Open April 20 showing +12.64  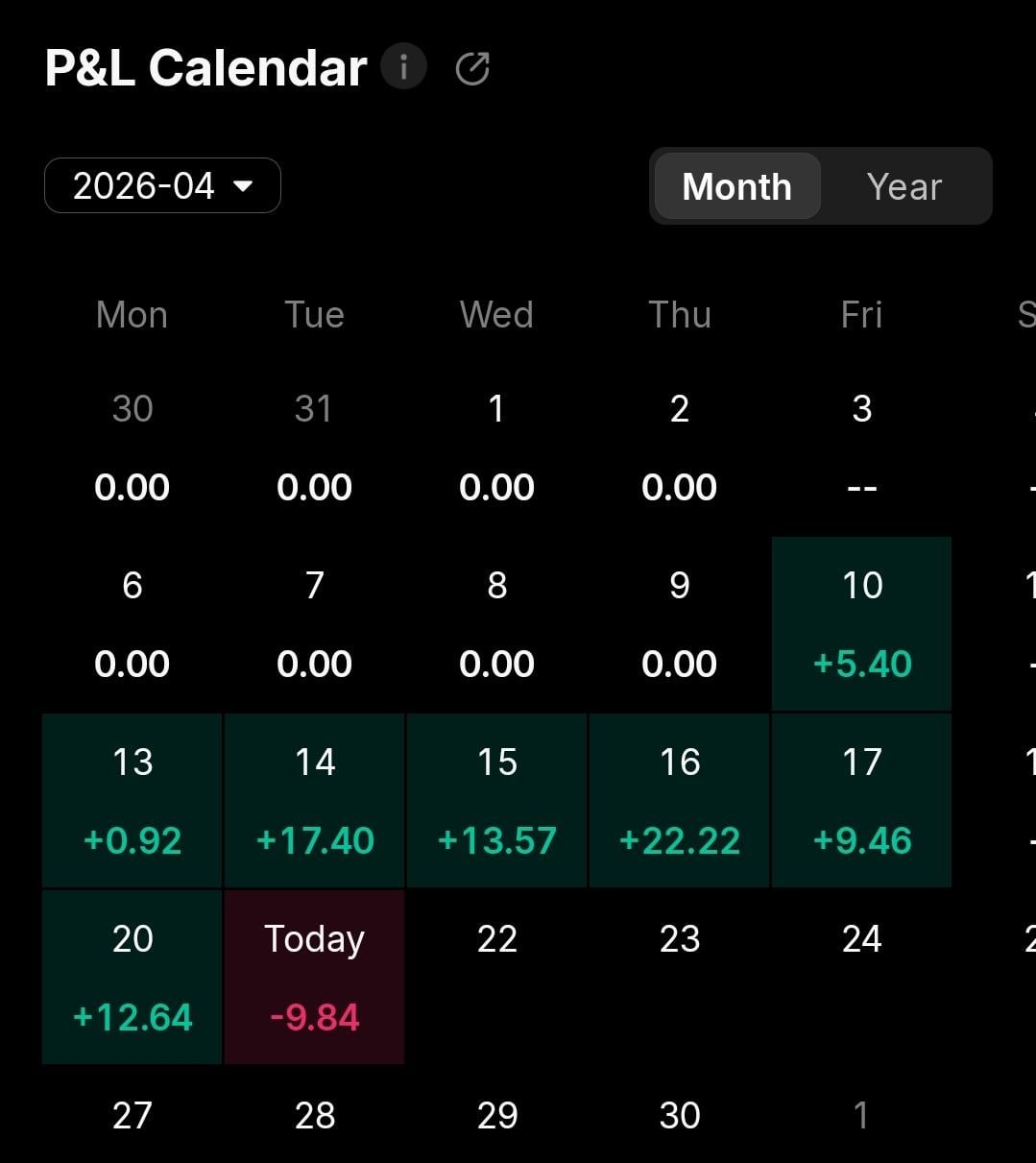point(133,977)
